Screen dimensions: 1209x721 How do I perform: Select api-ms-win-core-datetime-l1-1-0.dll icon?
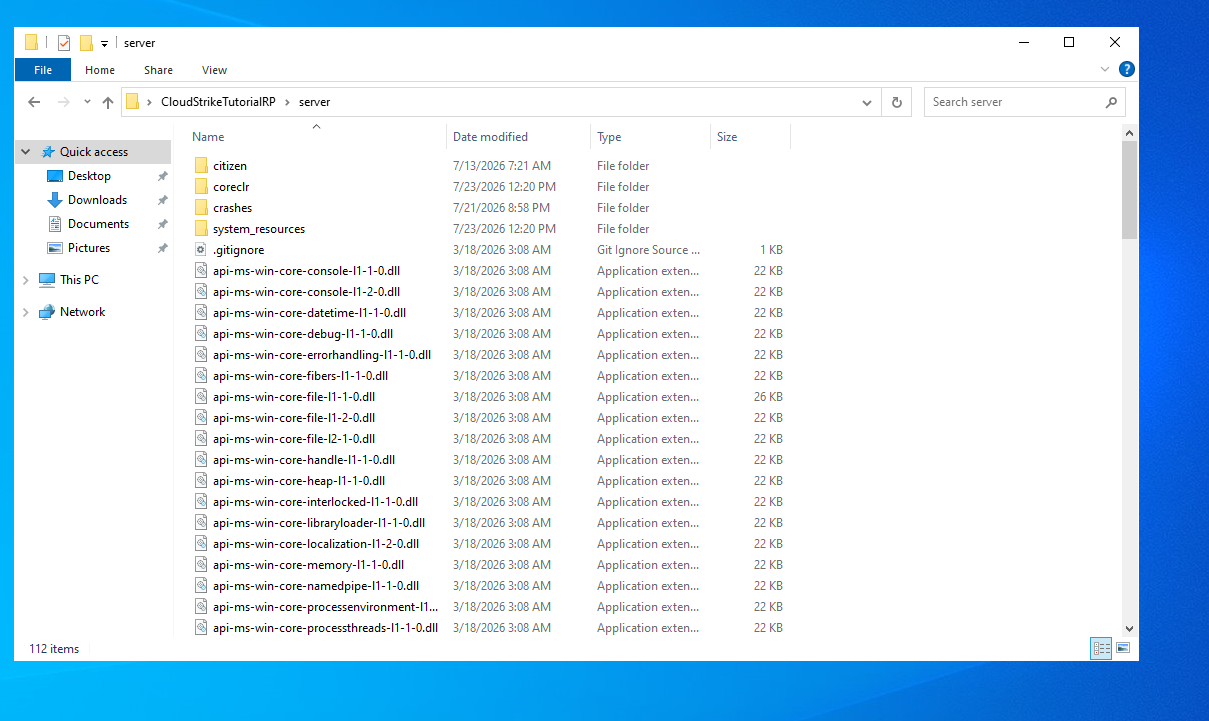(200, 313)
